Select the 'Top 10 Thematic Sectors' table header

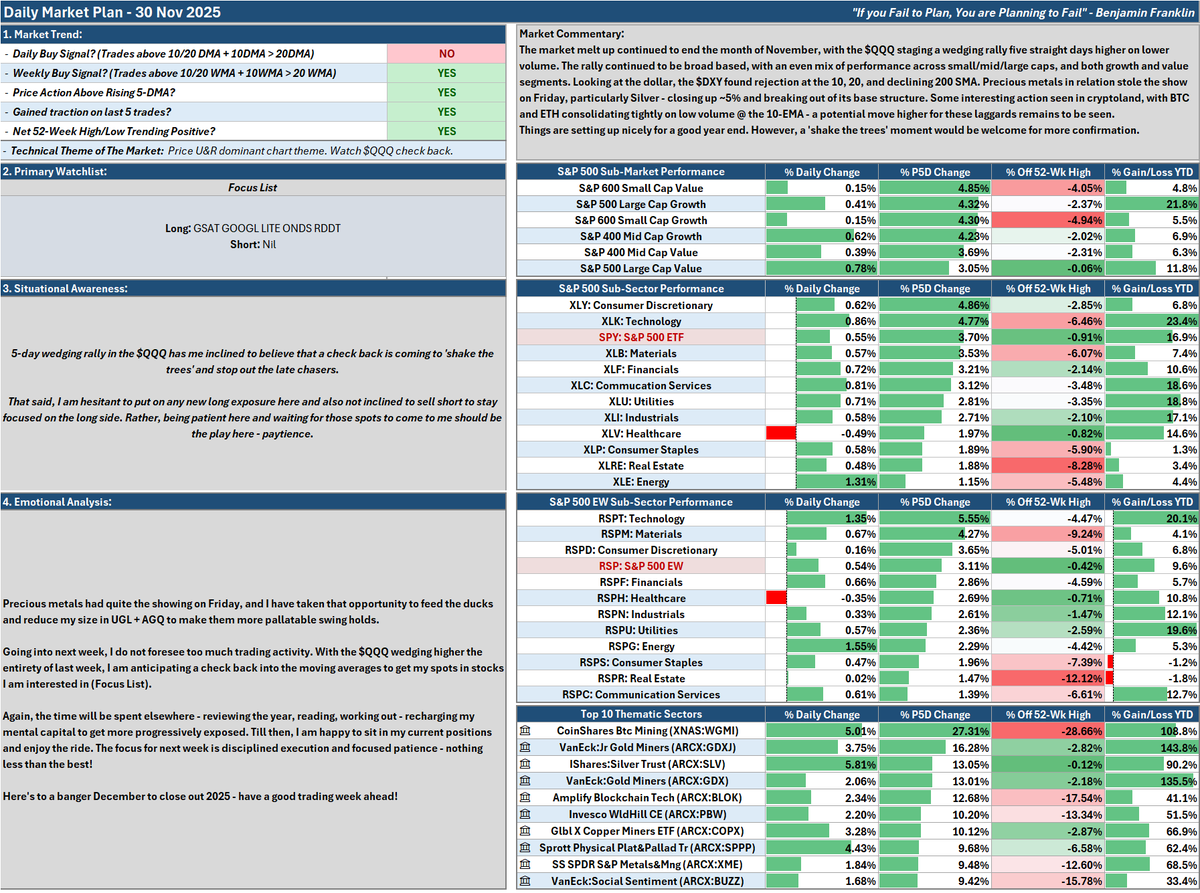click(641, 714)
